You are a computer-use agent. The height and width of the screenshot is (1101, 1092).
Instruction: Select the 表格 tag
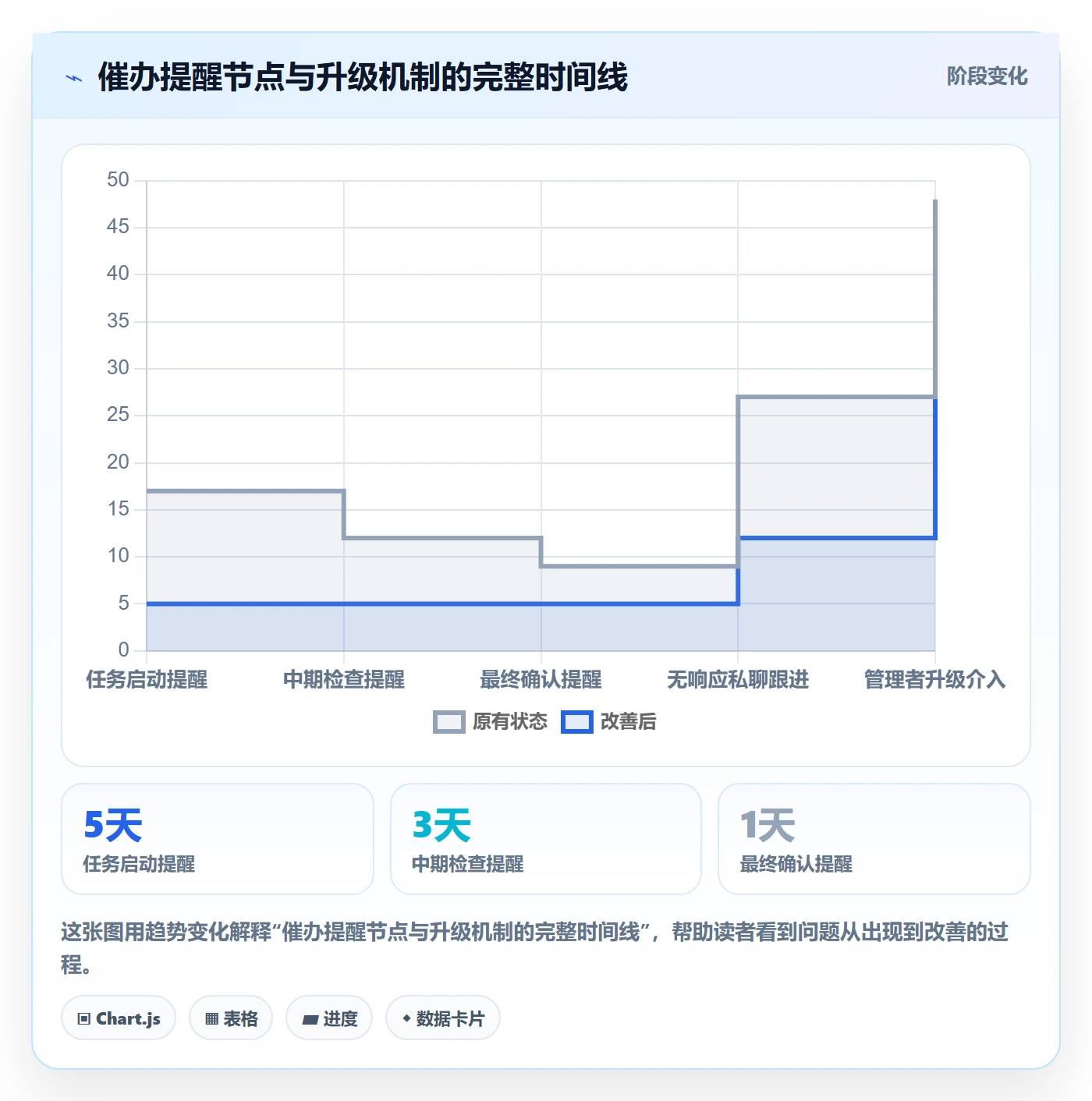pyautogui.click(x=231, y=1018)
